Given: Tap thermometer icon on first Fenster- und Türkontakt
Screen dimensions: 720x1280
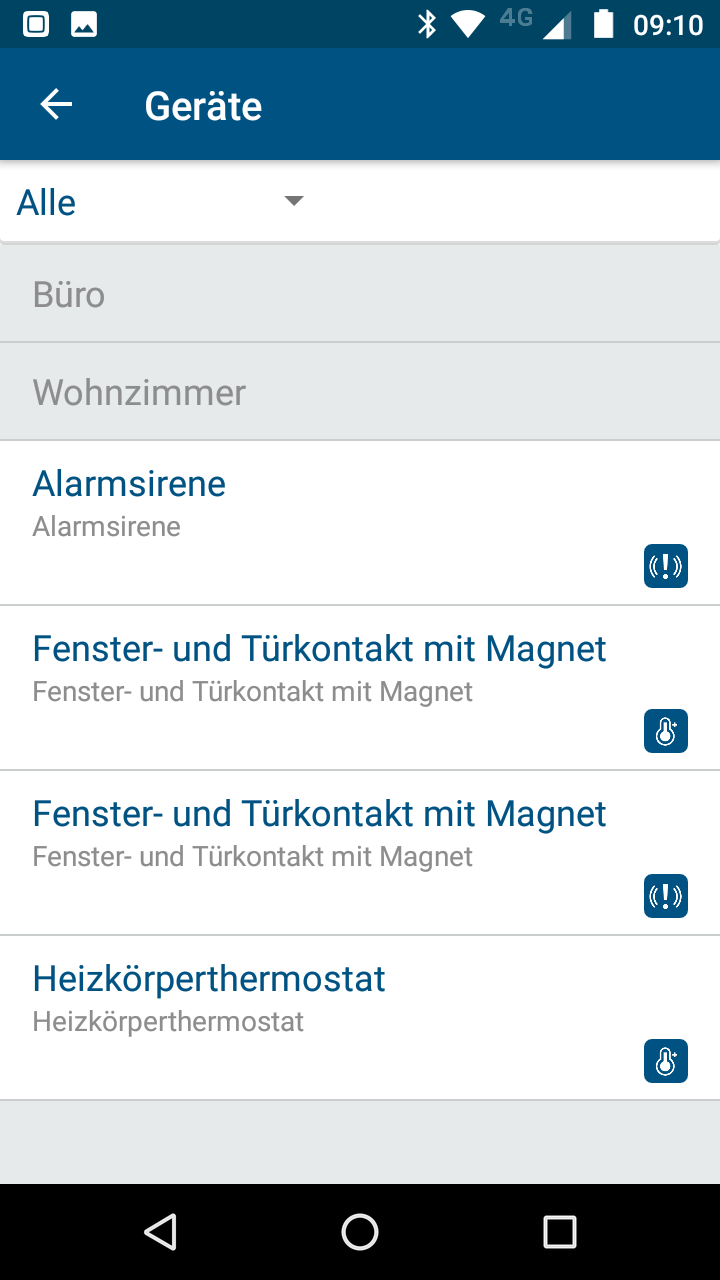Looking at the screenshot, I should [x=666, y=731].
